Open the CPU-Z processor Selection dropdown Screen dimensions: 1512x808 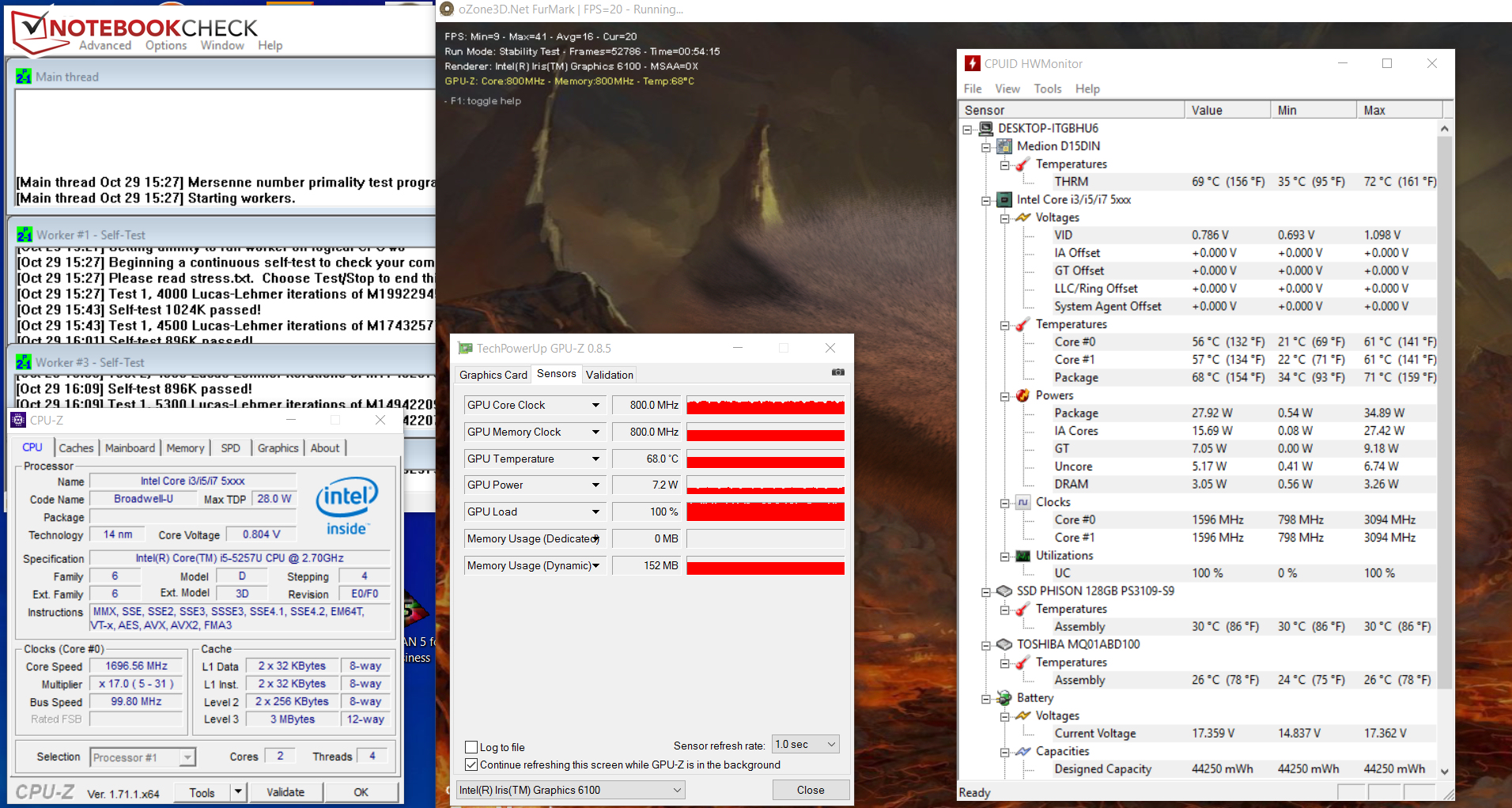pyautogui.click(x=142, y=757)
